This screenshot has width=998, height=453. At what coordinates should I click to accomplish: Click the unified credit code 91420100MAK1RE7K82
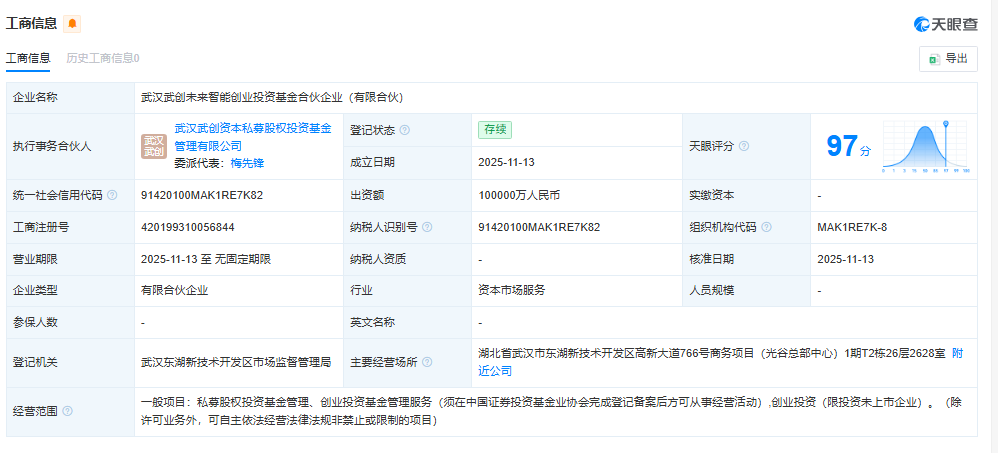coord(202,195)
